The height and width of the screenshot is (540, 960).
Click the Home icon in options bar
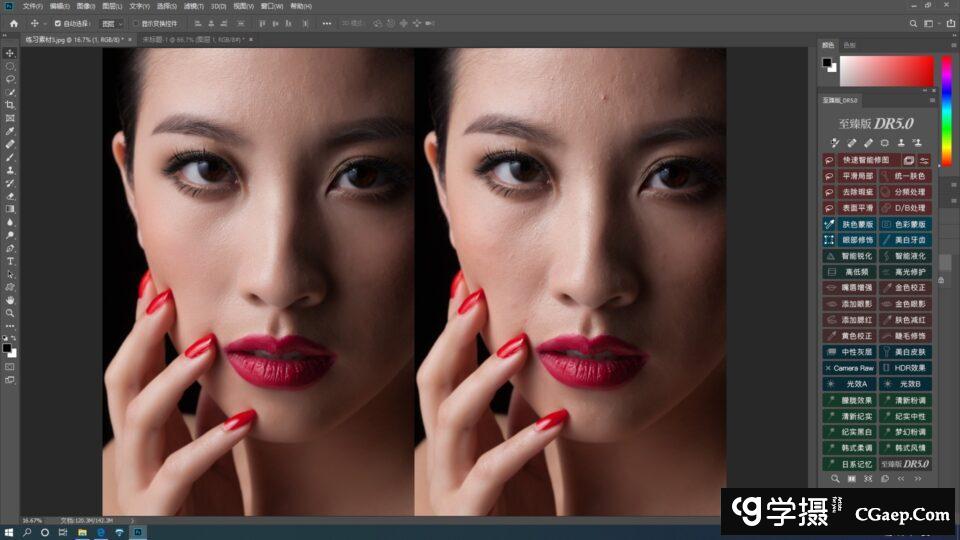pos(13,23)
